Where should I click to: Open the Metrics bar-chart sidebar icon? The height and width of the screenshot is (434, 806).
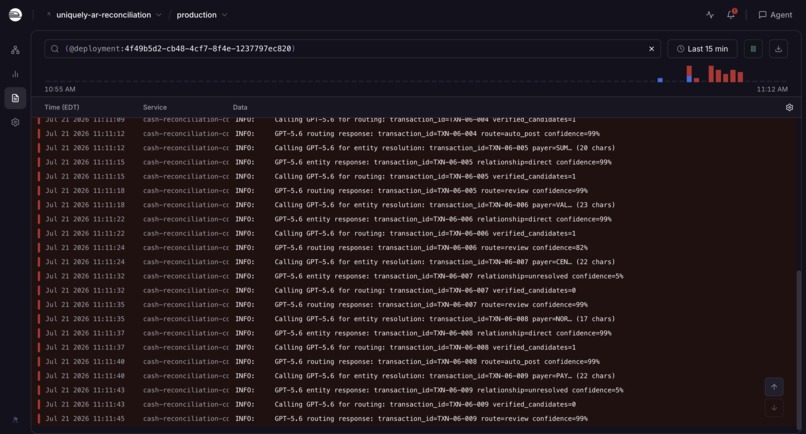15,74
